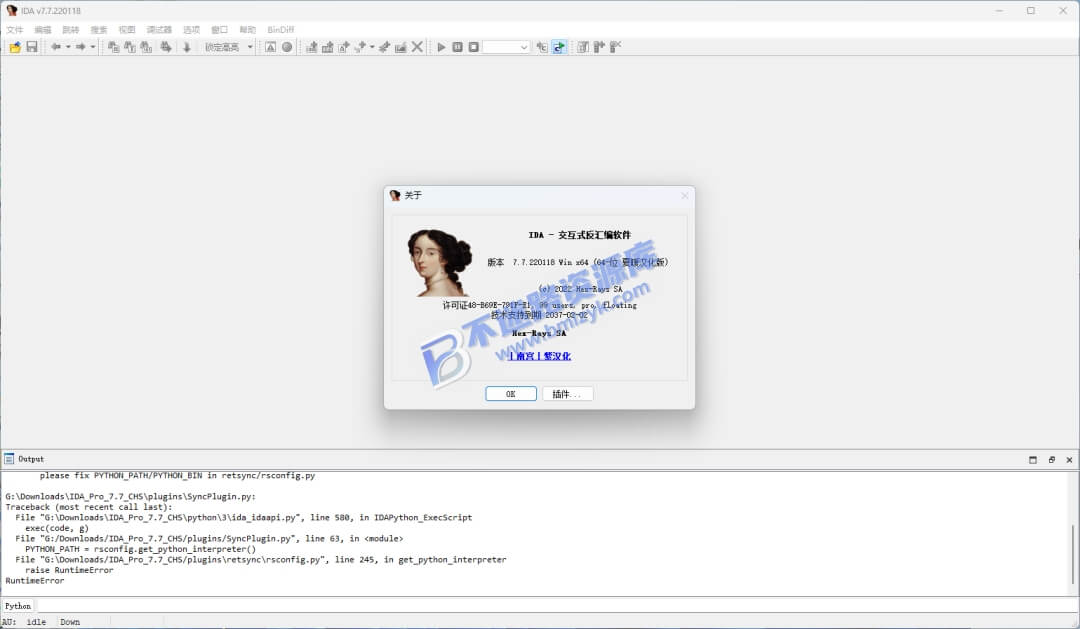Open the 文件 menu
This screenshot has width=1080, height=629.
[x=14, y=30]
